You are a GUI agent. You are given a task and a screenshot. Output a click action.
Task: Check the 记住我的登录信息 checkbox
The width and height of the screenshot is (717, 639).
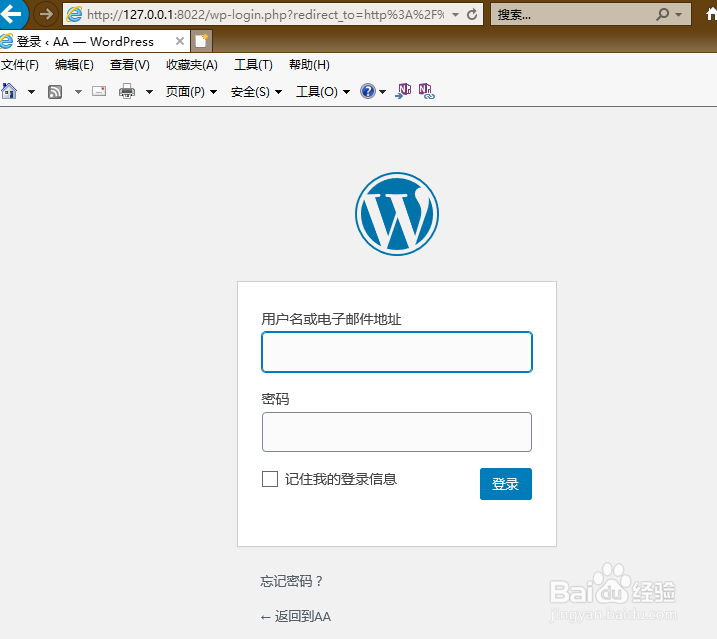click(x=270, y=479)
